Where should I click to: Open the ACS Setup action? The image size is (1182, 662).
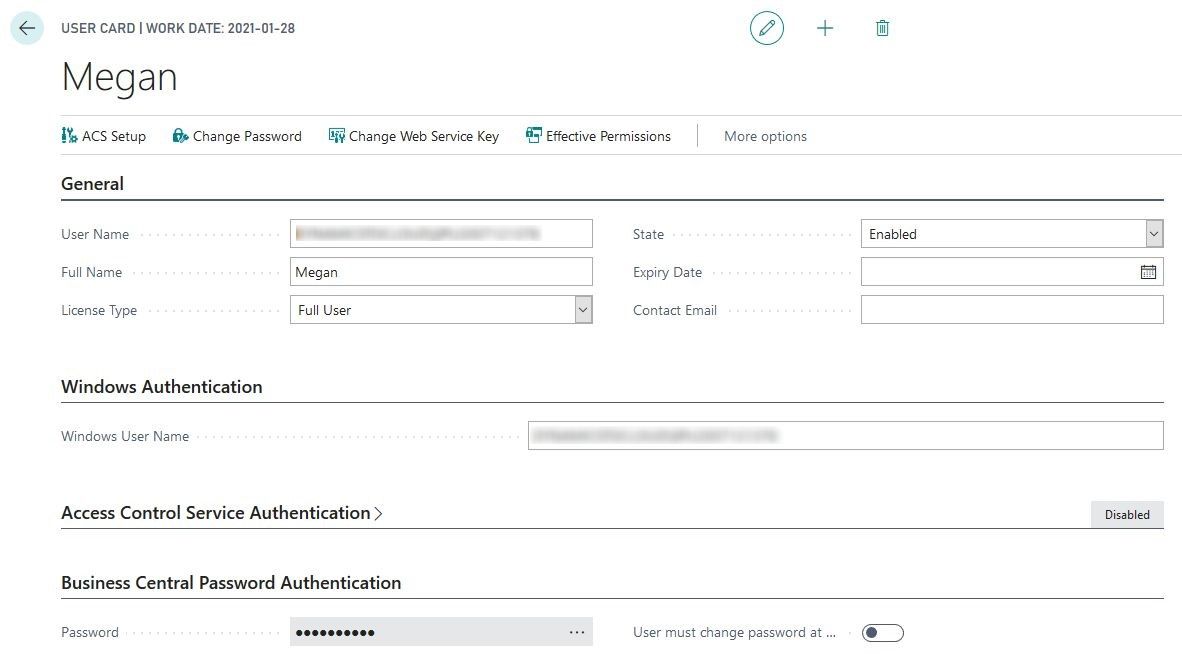pos(103,136)
